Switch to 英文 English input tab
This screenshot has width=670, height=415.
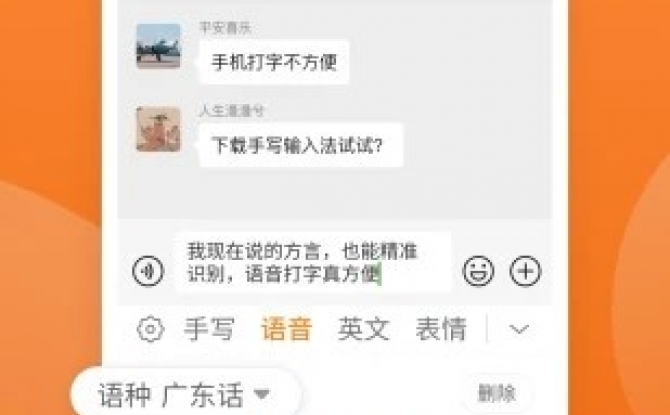[364, 329]
